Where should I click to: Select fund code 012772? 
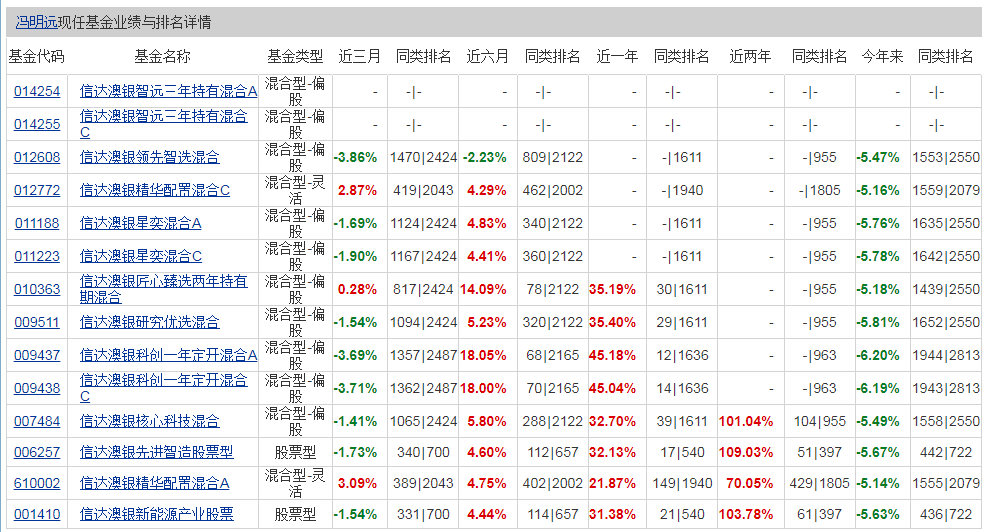point(37,191)
